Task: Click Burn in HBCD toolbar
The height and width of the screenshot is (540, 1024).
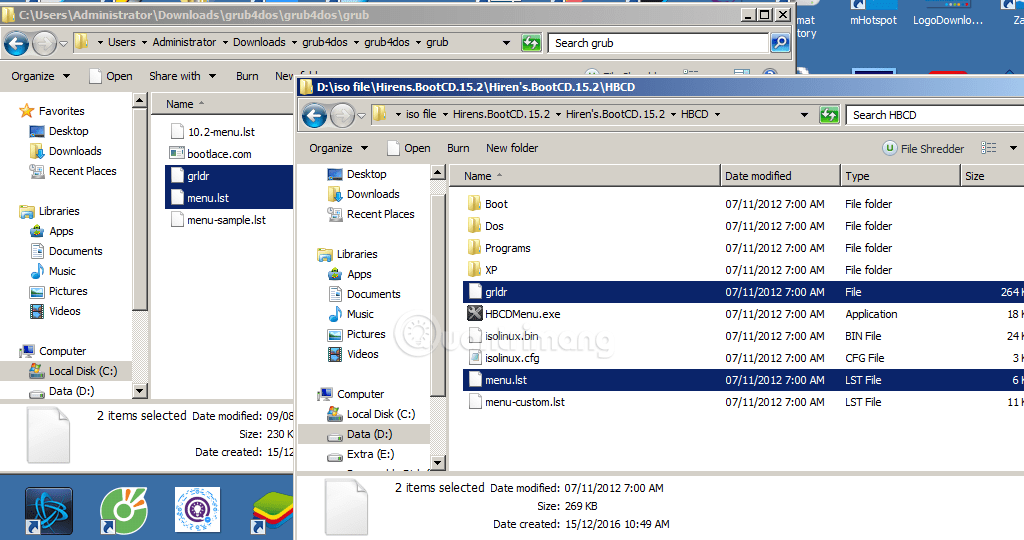Action: click(x=458, y=148)
